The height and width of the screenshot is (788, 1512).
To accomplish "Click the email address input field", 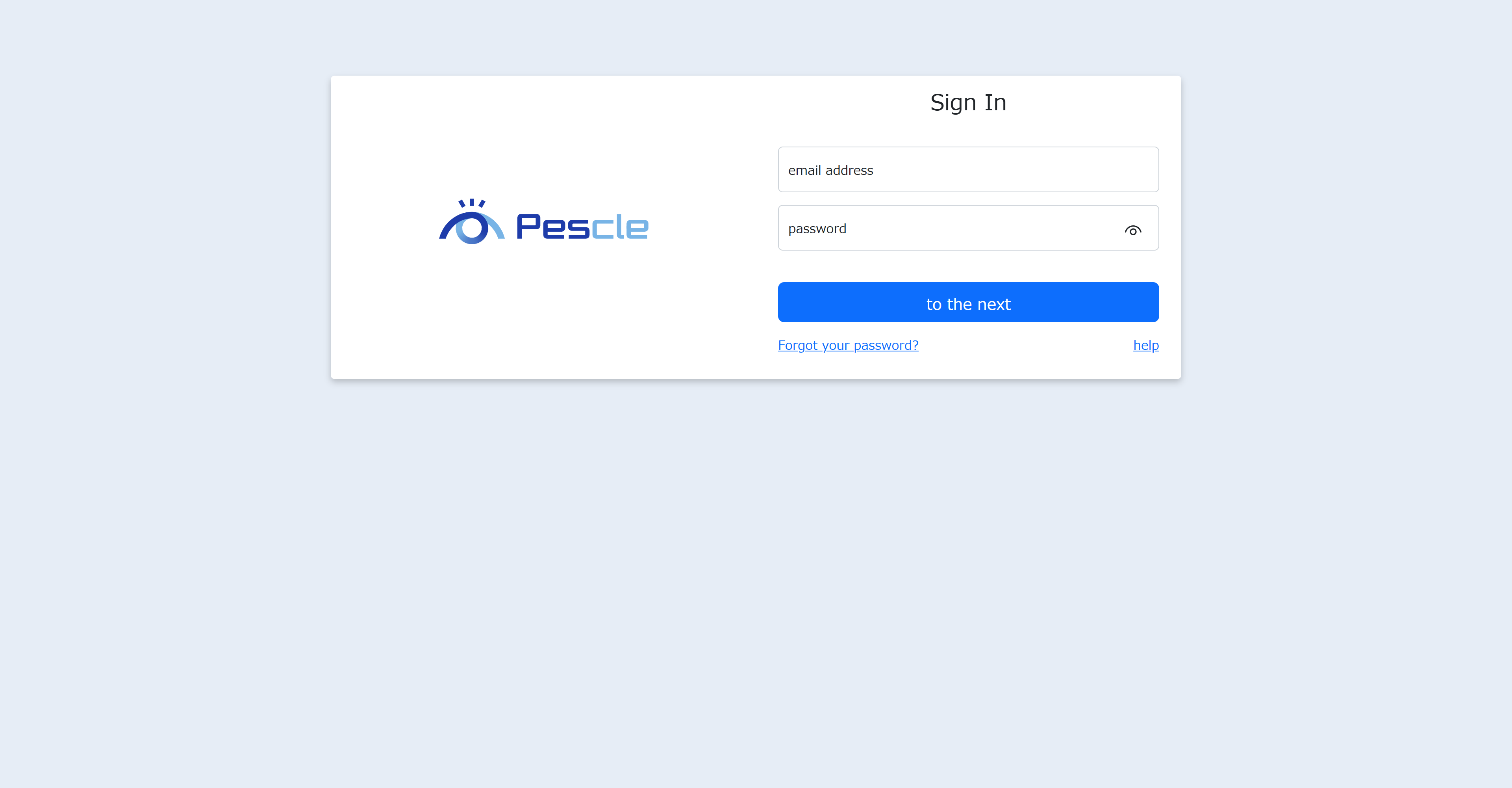I will coord(967,170).
